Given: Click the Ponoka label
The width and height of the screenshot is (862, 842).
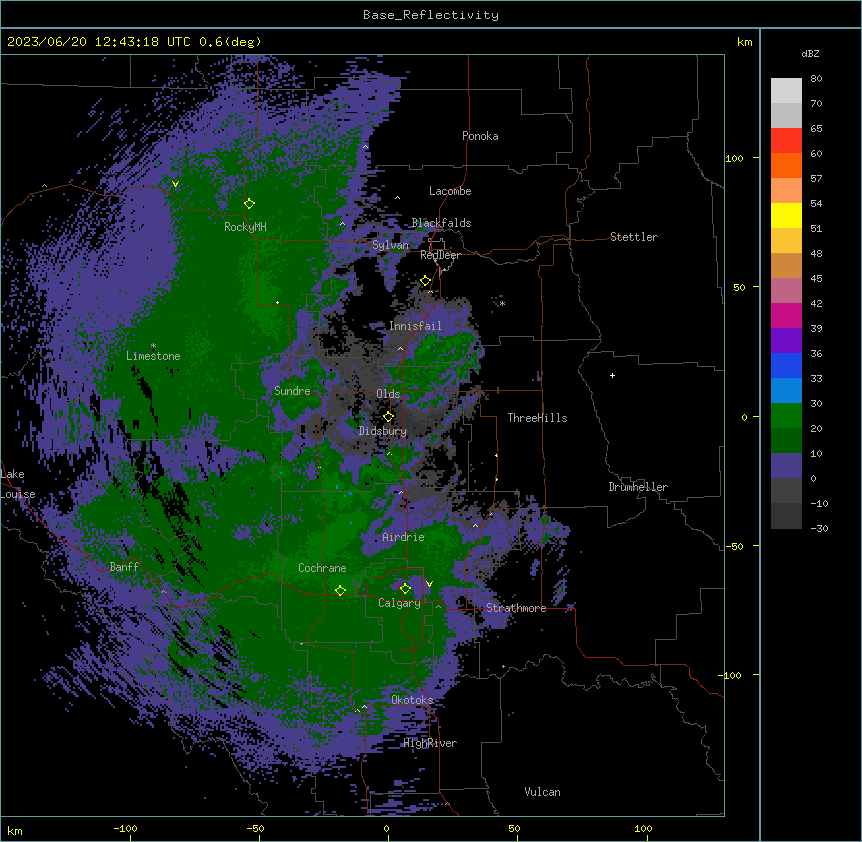Looking at the screenshot, I should point(480,136).
